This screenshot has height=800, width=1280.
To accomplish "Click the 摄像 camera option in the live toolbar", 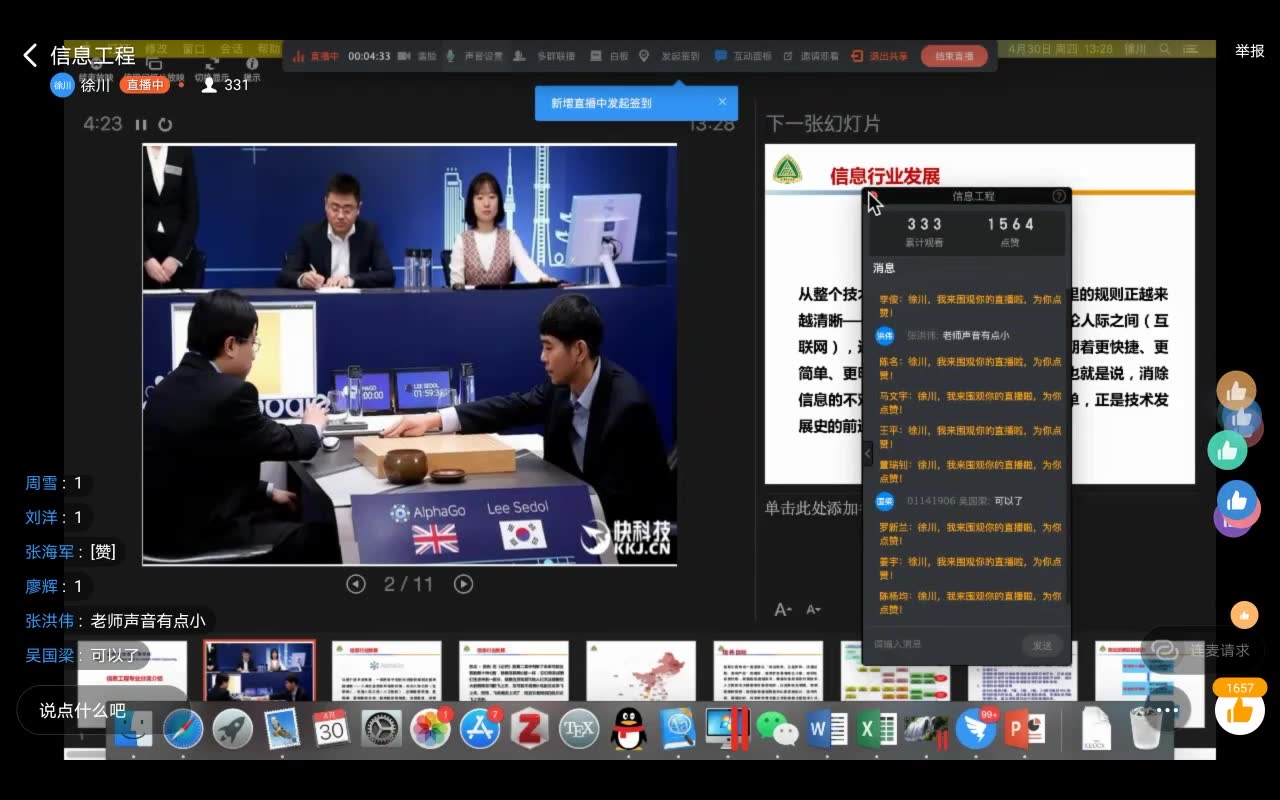I will (x=418, y=56).
